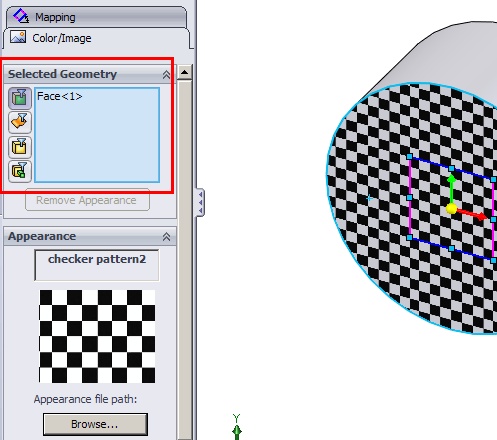This screenshot has height=440, width=497.
Task: Click the panel collapse handle with arrows
Action: [x=200, y=202]
